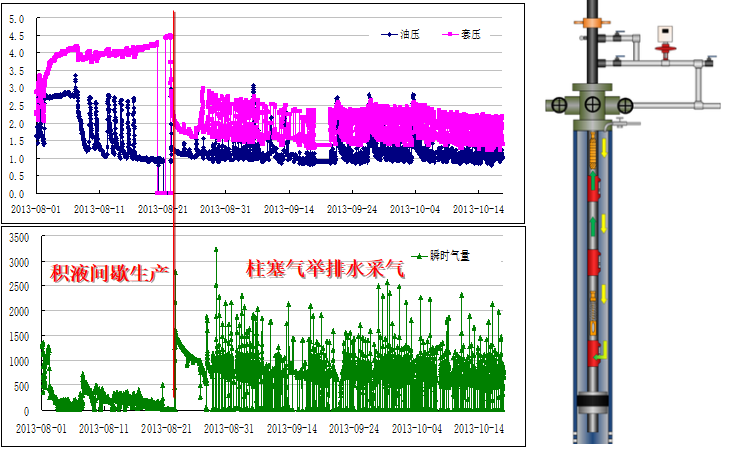729x449 pixels.
Task: Click the red 积液间歇生产 label
Action: [x=109, y=273]
